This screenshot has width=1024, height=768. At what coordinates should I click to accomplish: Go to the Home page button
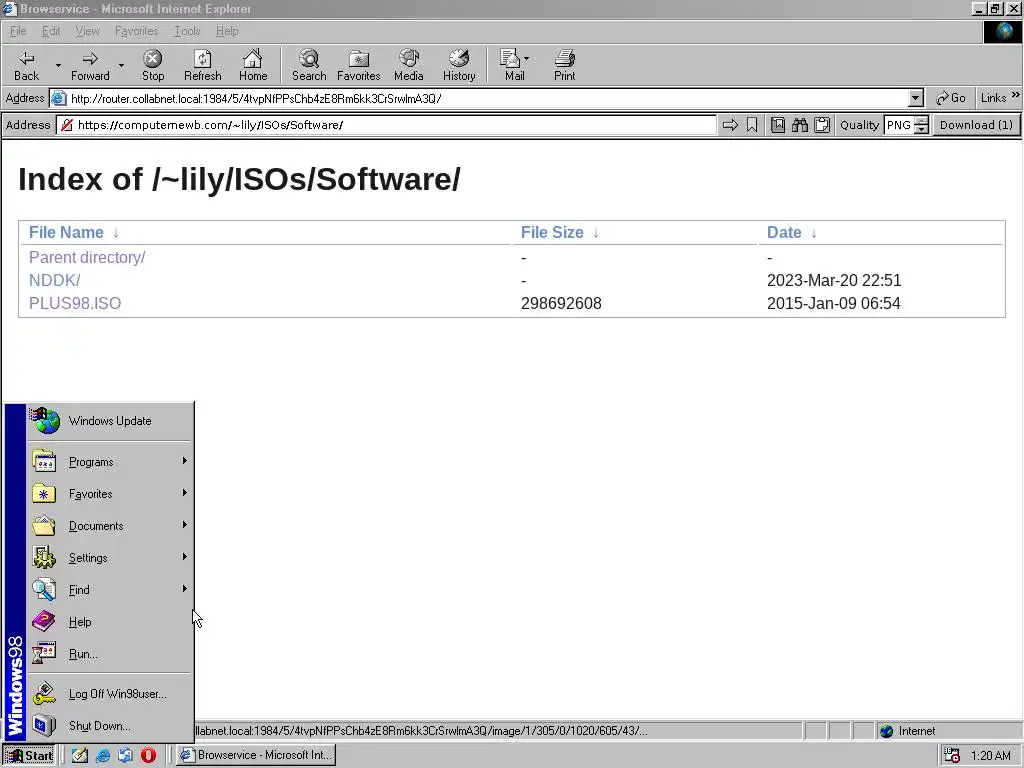pos(253,65)
